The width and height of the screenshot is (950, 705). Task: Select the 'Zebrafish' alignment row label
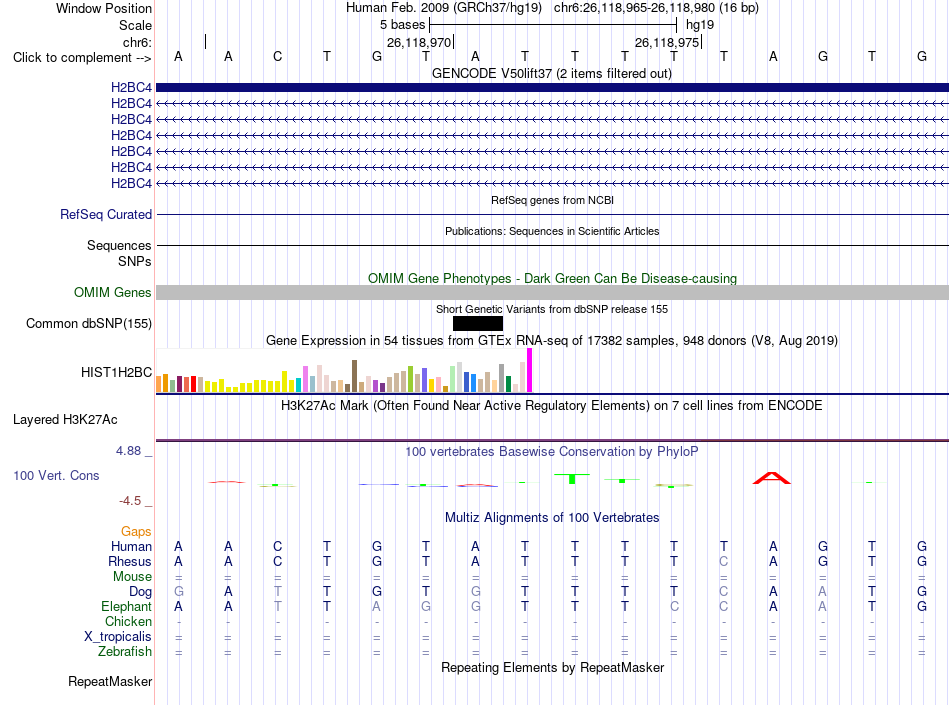(x=125, y=652)
